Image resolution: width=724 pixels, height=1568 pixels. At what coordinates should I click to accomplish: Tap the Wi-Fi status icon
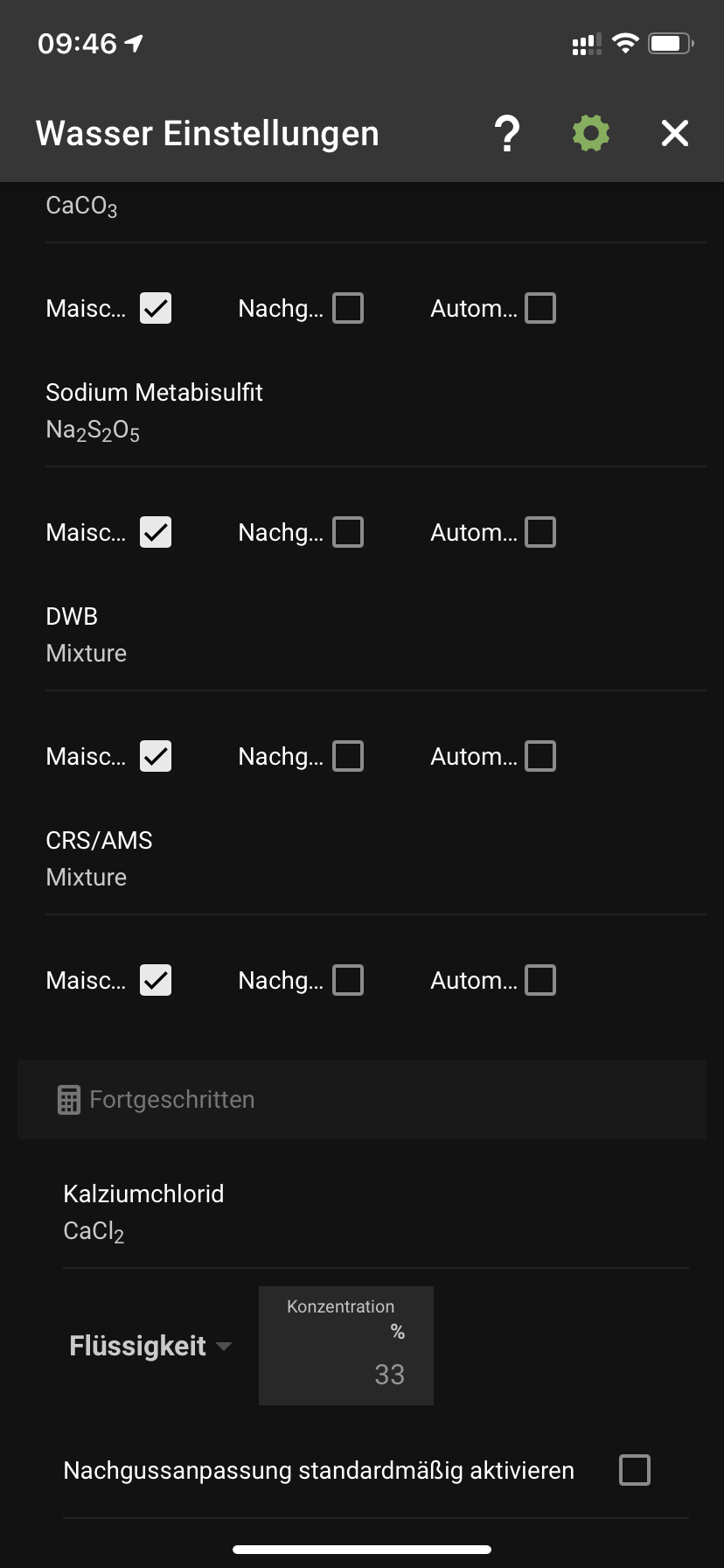pyautogui.click(x=625, y=43)
